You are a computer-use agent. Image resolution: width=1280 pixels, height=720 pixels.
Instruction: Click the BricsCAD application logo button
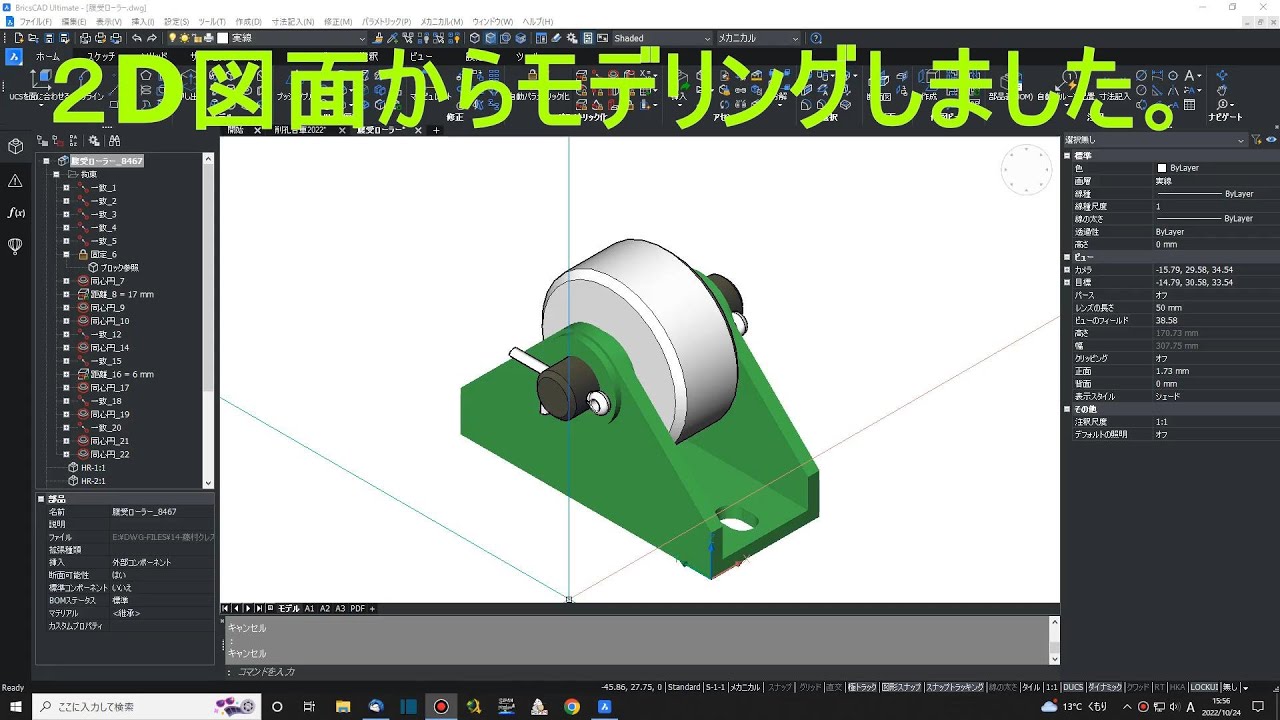click(x=13, y=57)
